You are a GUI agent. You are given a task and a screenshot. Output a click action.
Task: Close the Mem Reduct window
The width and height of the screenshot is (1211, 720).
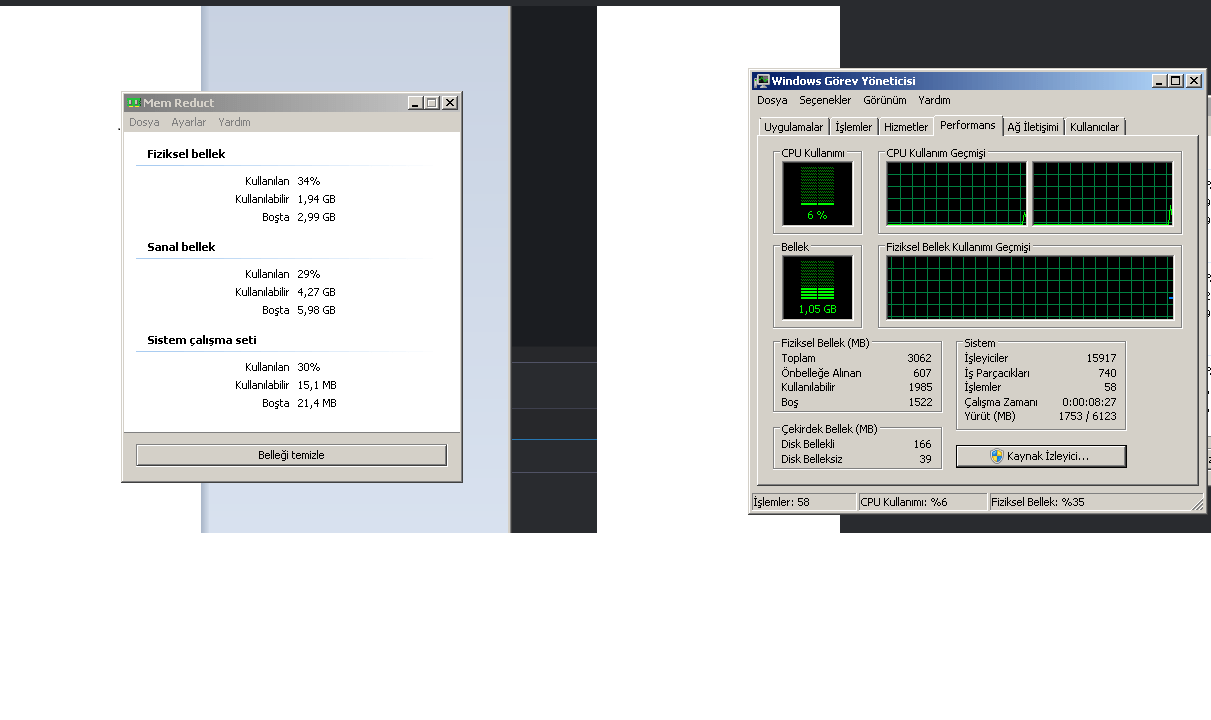click(x=450, y=103)
